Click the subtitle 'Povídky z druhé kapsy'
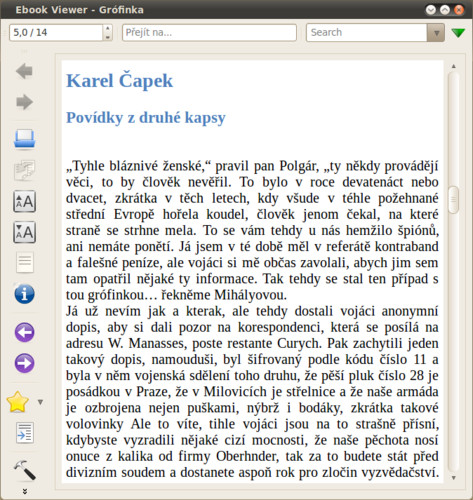The height and width of the screenshot is (500, 473). [x=146, y=118]
